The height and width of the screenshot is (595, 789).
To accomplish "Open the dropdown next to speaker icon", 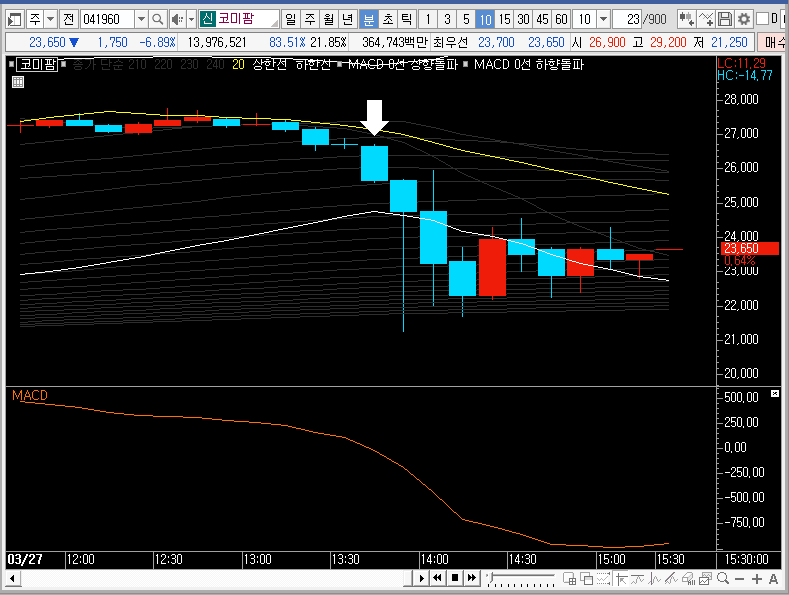I will coord(191,20).
